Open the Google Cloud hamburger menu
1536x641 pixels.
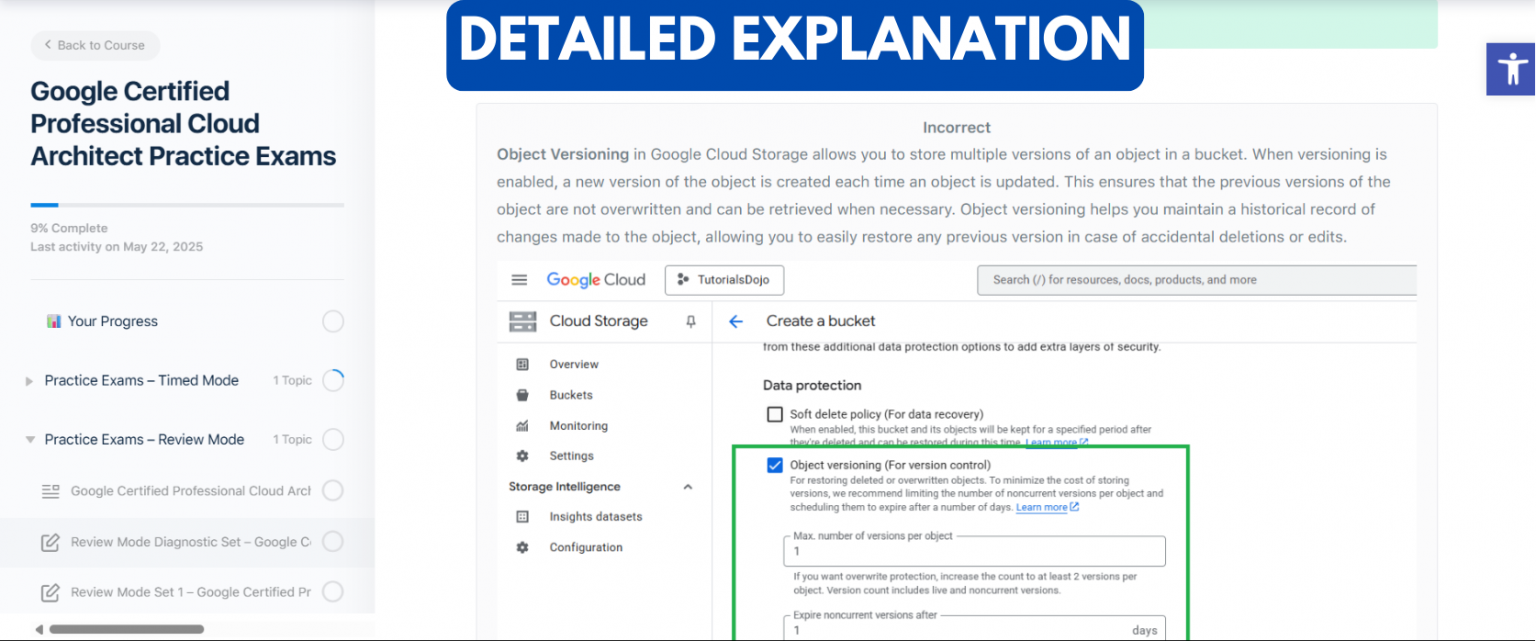click(519, 279)
